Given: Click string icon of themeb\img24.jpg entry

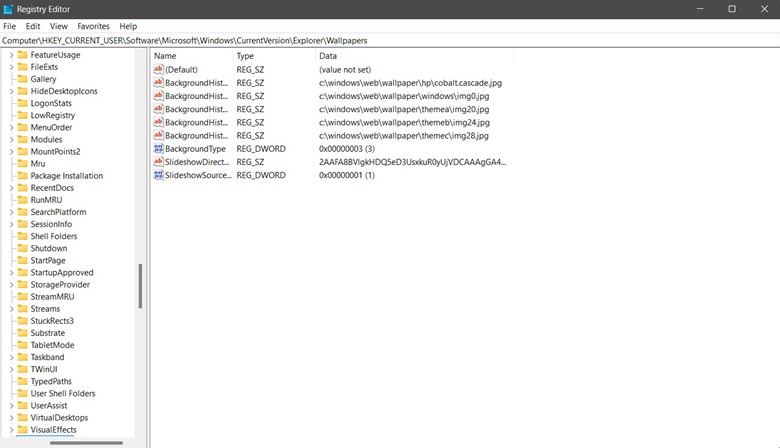Looking at the screenshot, I should tap(158, 122).
